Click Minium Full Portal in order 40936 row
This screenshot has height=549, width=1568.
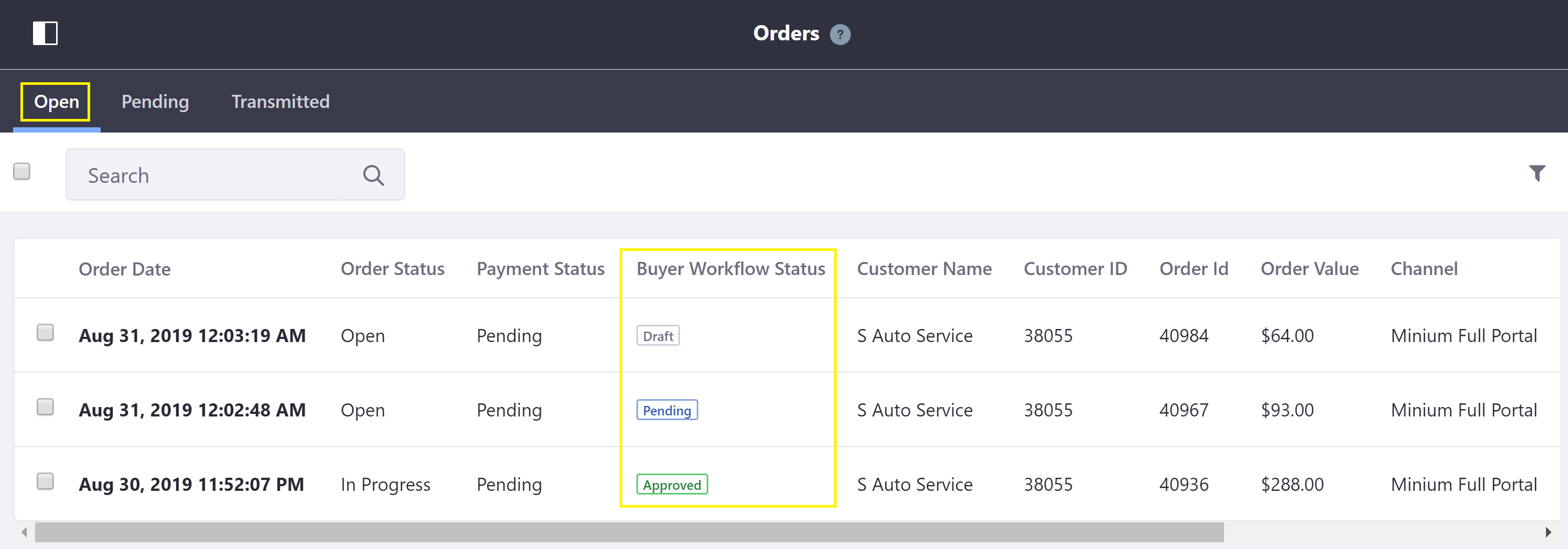point(1464,485)
